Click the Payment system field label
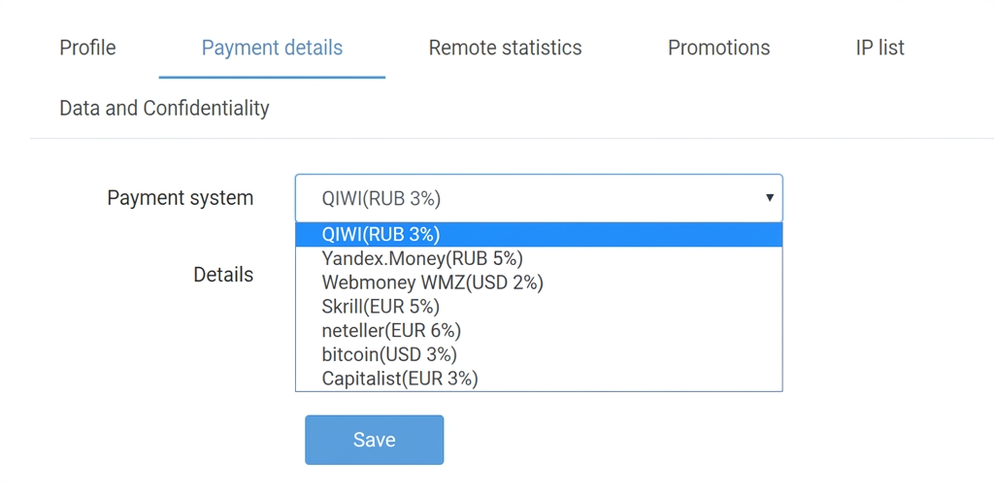 coord(180,198)
